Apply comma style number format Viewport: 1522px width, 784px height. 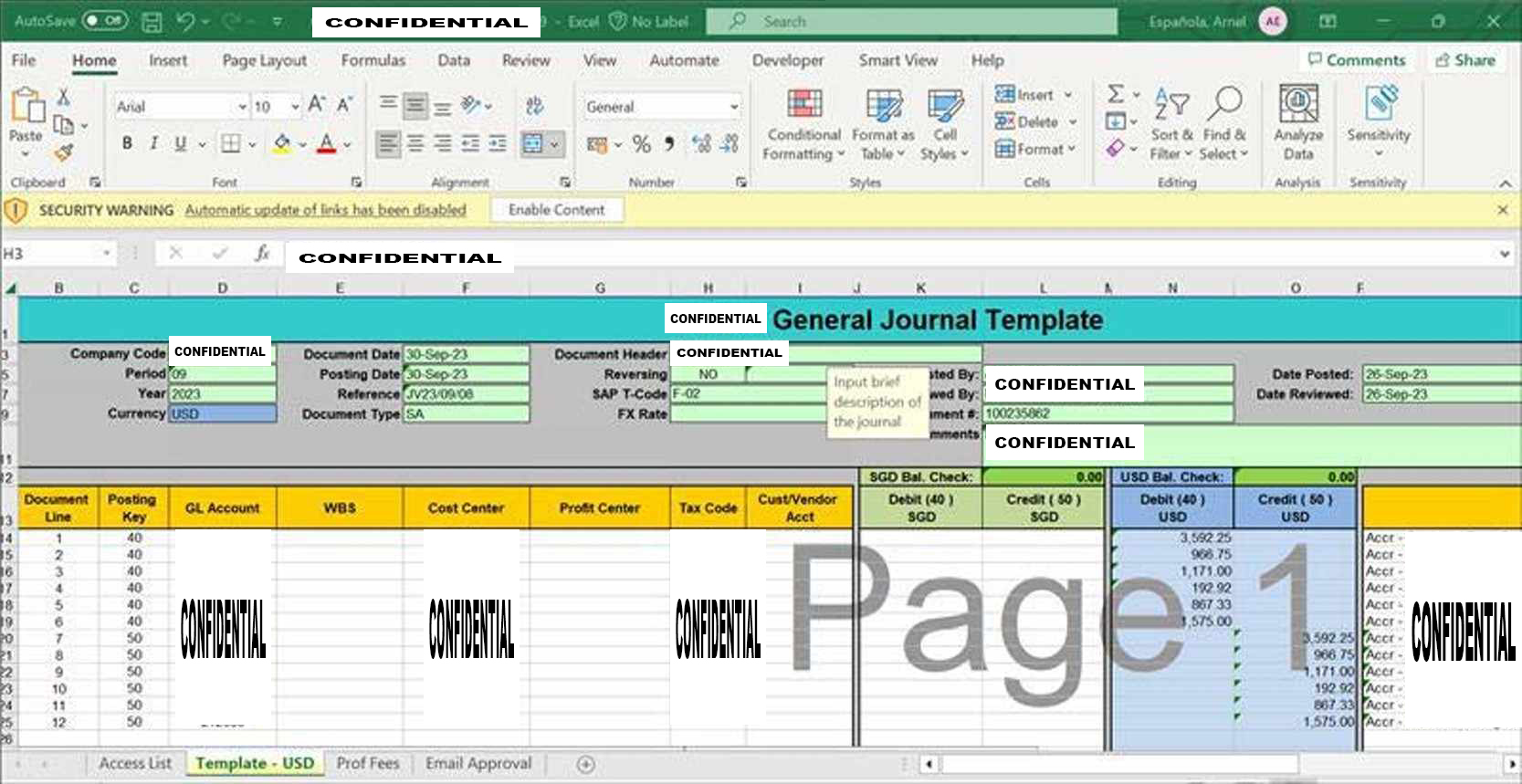click(669, 143)
